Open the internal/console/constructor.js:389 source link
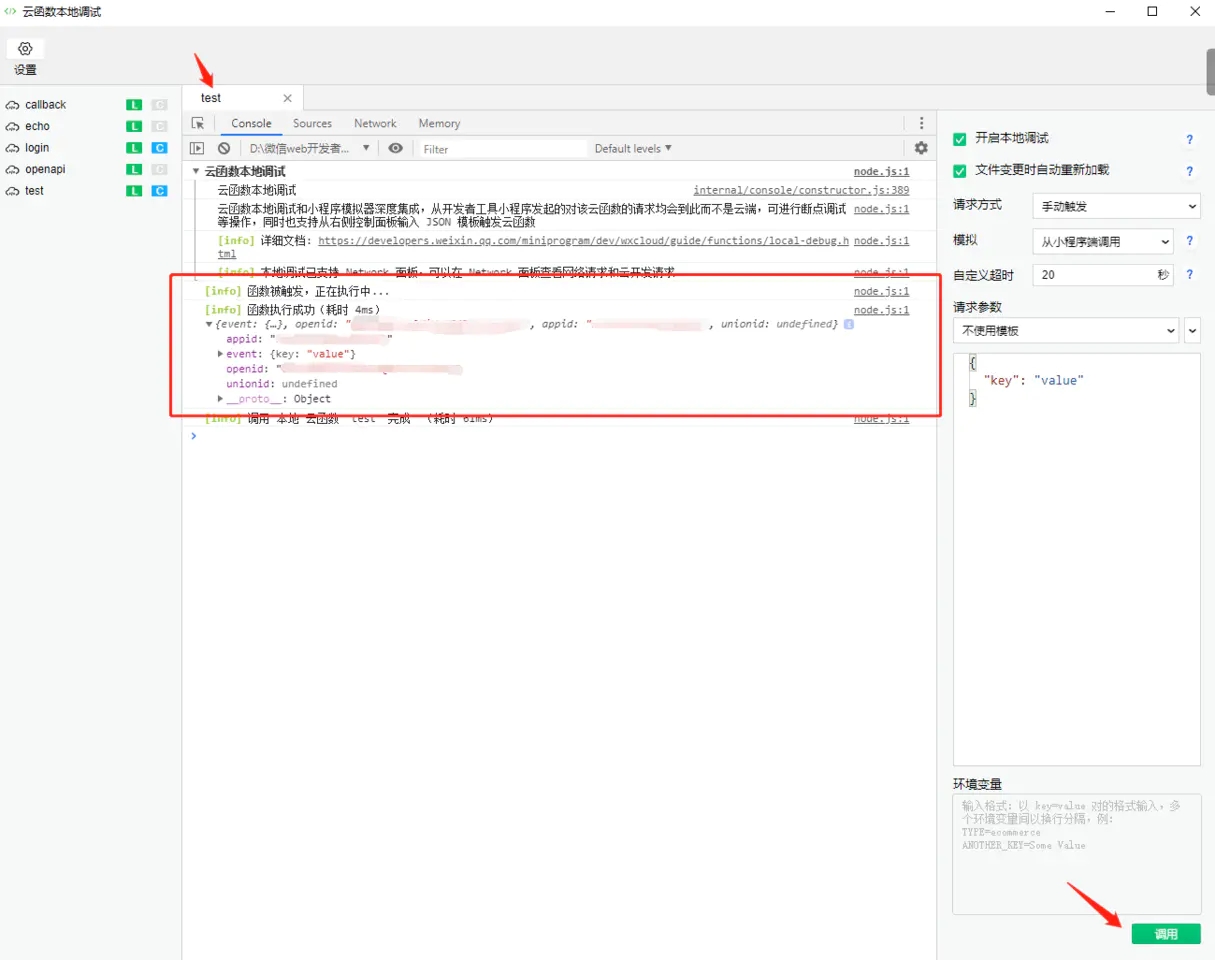The width and height of the screenshot is (1215, 960). coord(801,190)
